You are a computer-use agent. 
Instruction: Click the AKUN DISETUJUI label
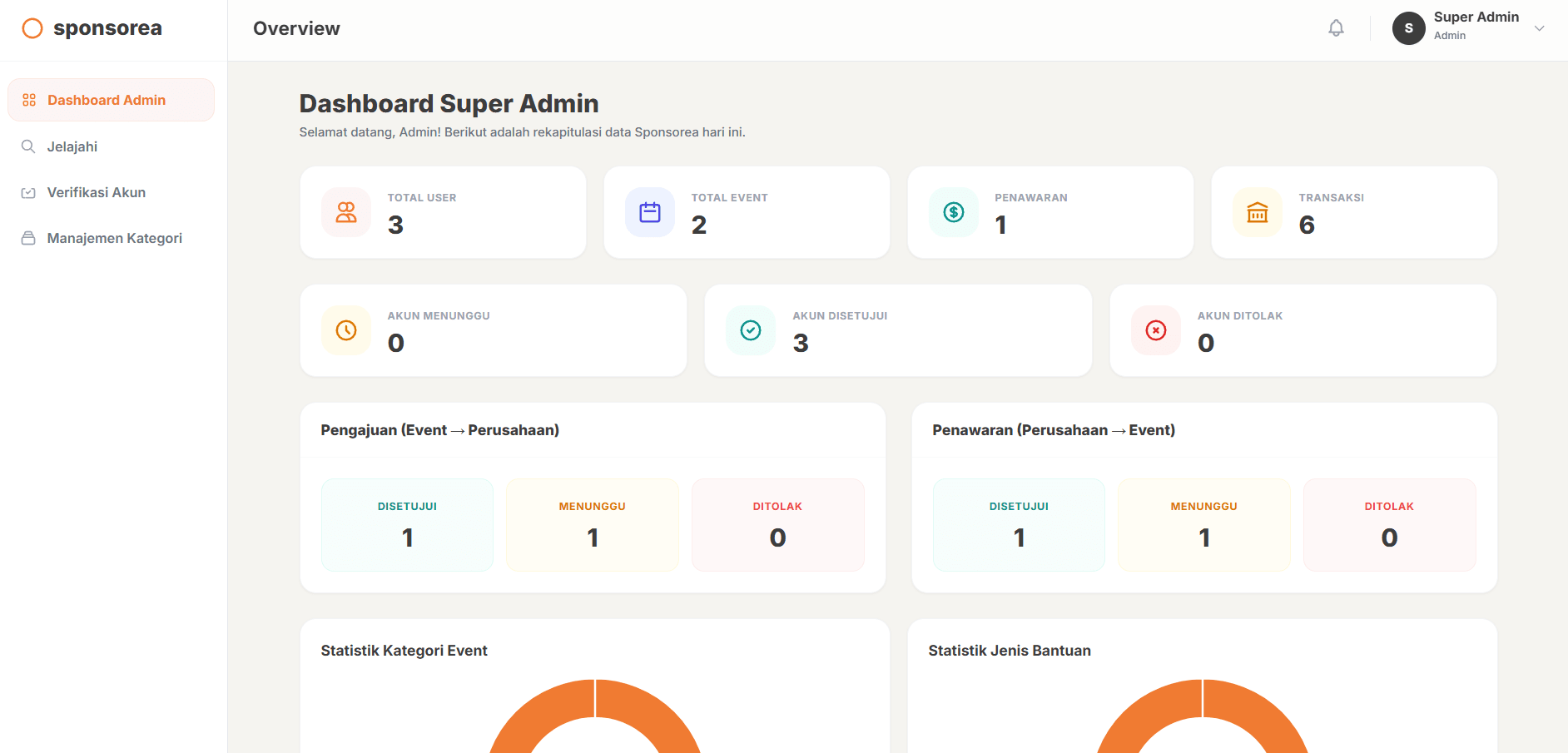pos(840,316)
